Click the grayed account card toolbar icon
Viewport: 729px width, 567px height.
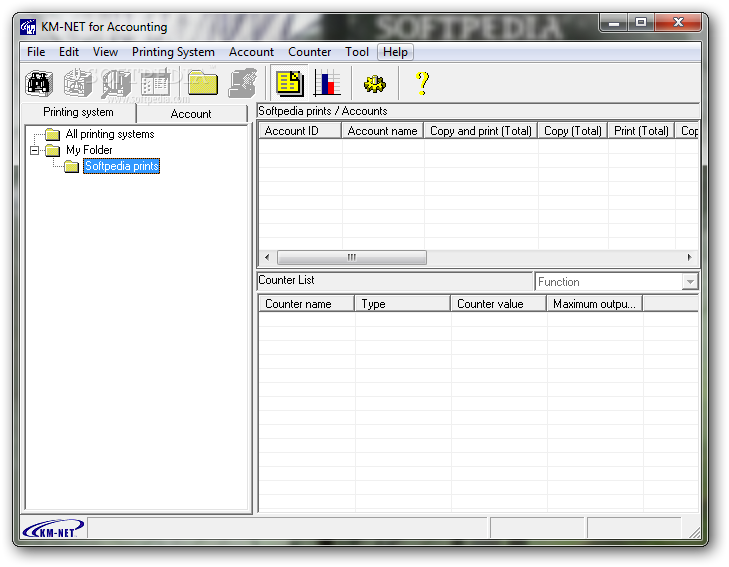(242, 83)
